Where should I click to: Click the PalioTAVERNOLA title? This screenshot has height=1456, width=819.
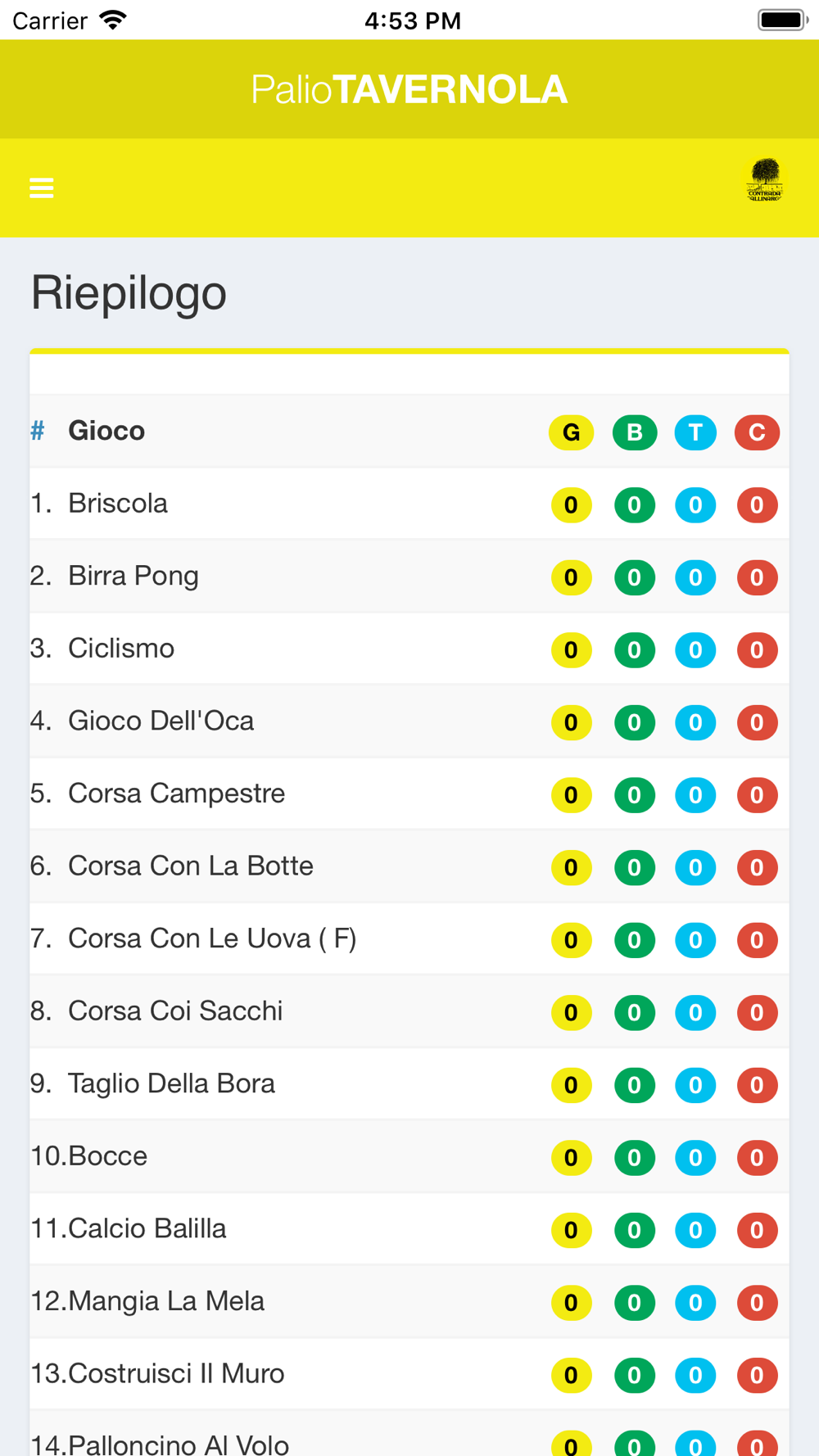pos(409,89)
